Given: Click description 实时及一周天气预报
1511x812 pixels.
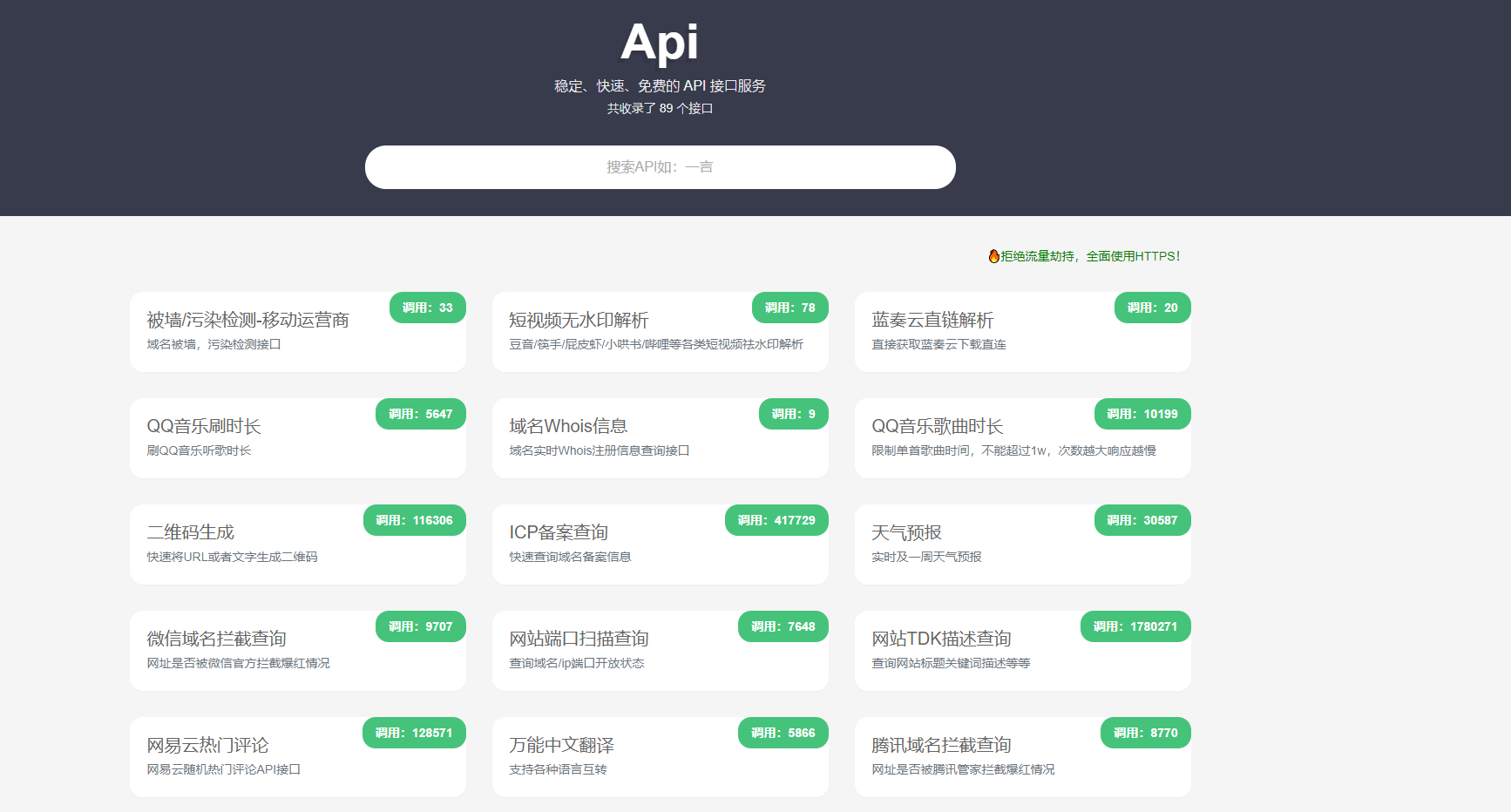Looking at the screenshot, I should pos(926,558).
